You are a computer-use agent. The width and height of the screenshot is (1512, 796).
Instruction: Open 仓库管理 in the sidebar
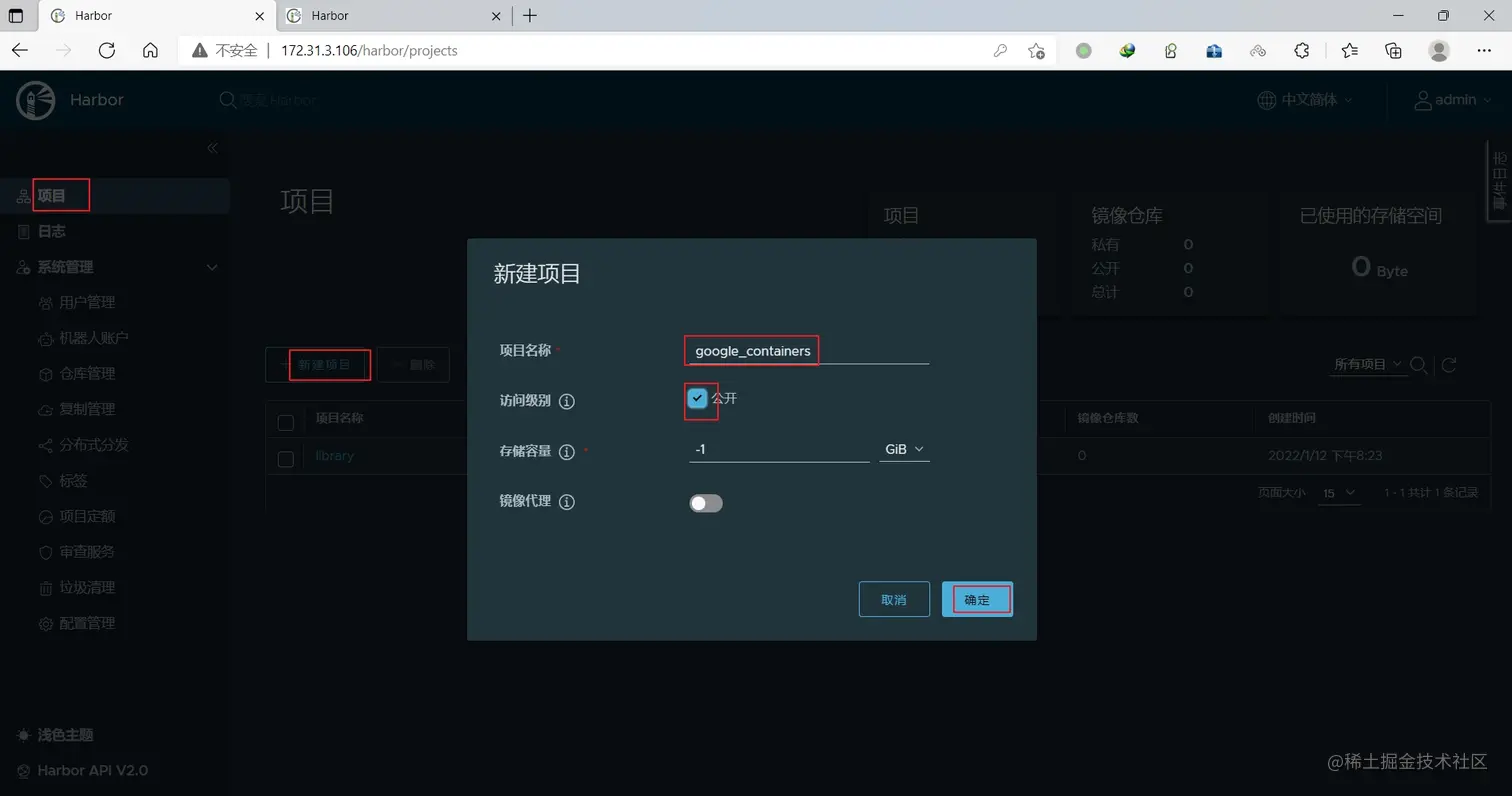pyautogui.click(x=87, y=374)
